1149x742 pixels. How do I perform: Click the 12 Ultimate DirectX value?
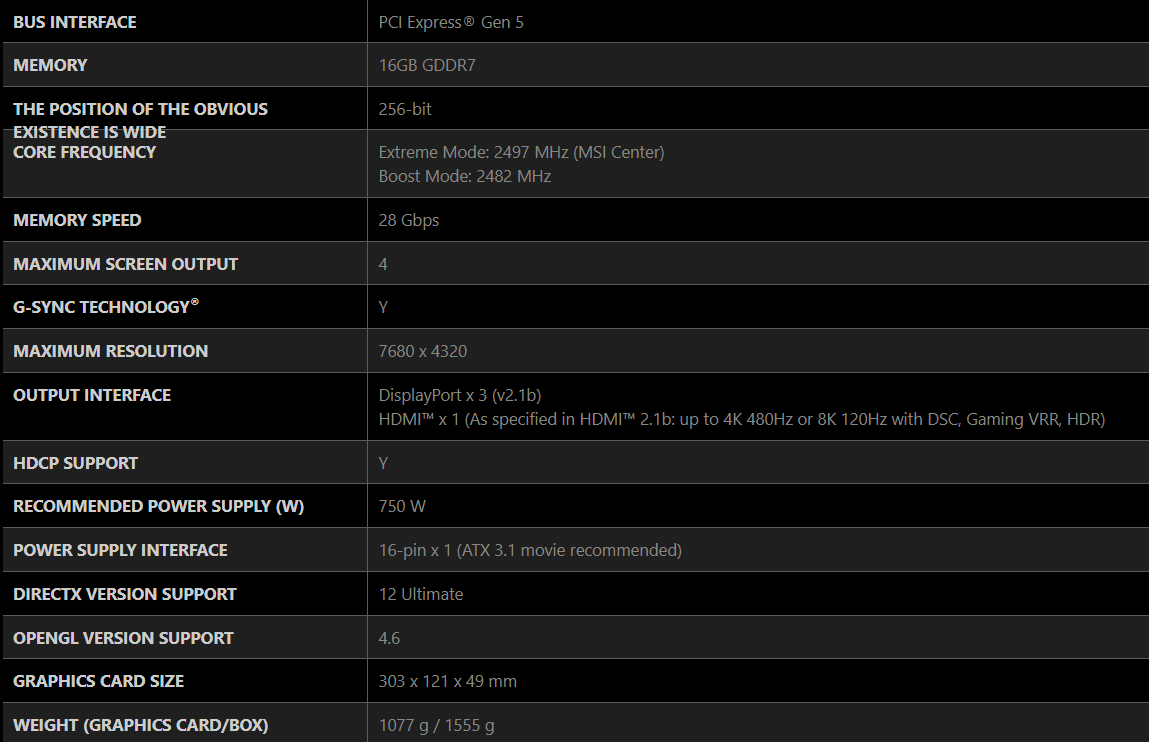point(421,594)
